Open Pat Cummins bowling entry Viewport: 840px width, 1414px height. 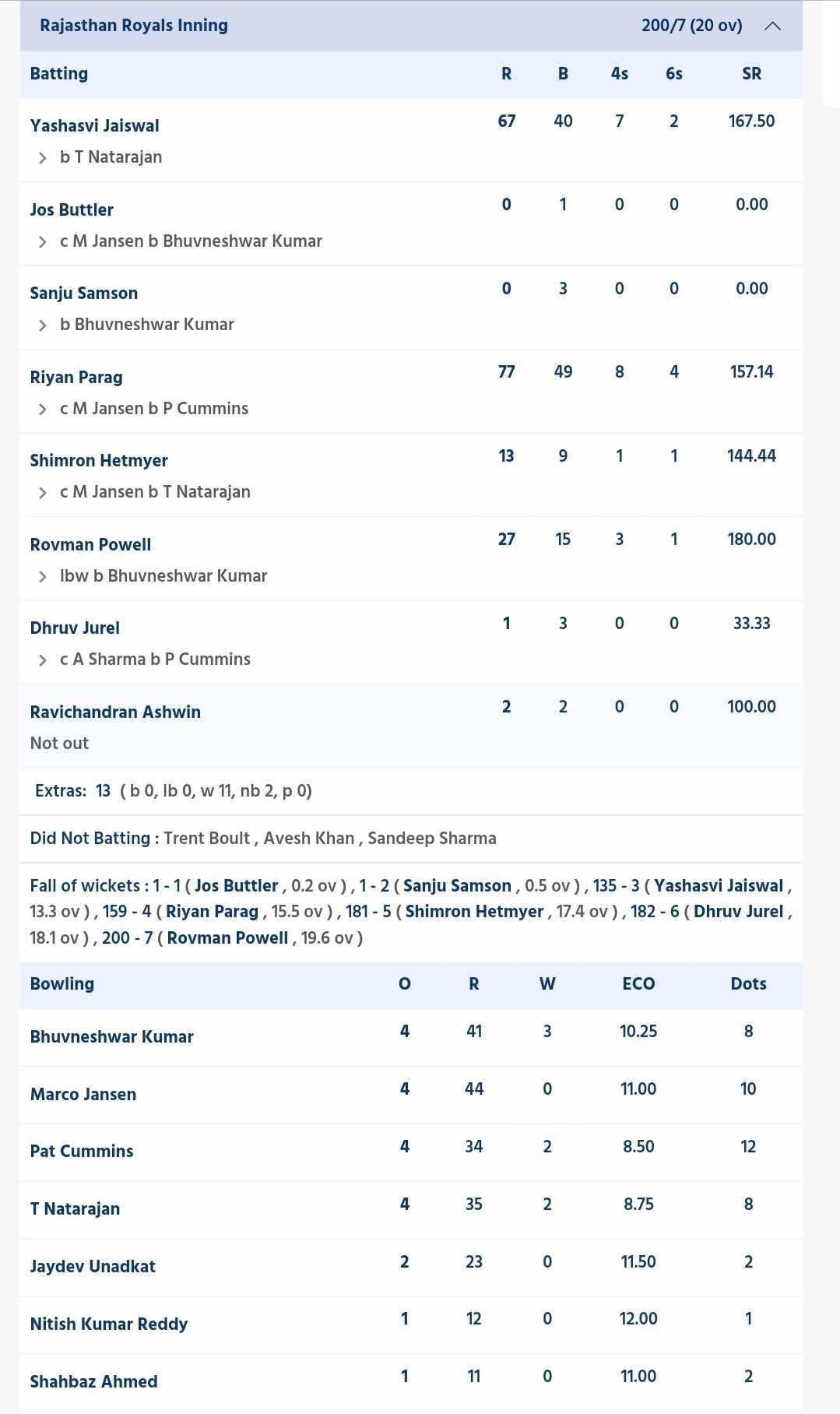(x=82, y=1152)
